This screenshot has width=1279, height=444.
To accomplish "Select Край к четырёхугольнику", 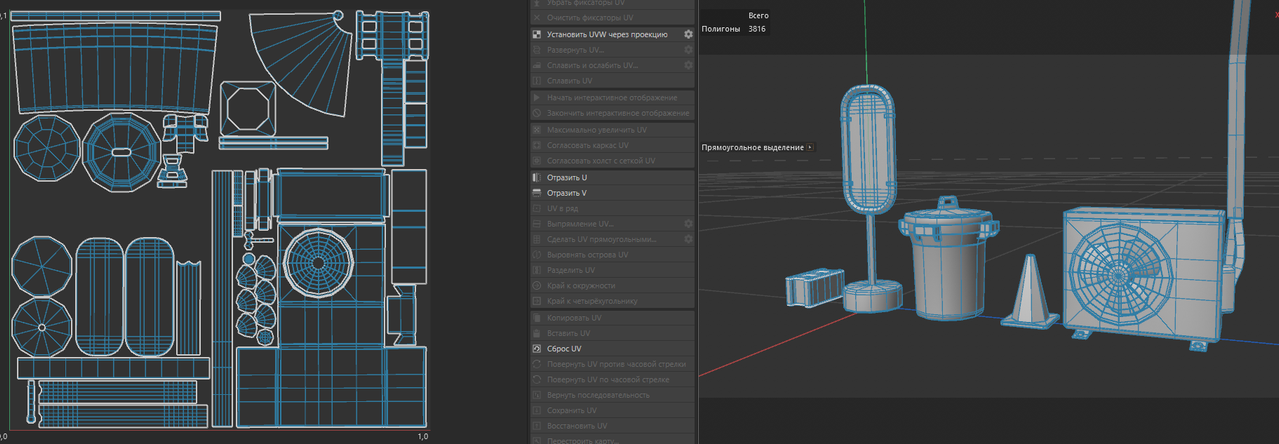I will [x=612, y=300].
